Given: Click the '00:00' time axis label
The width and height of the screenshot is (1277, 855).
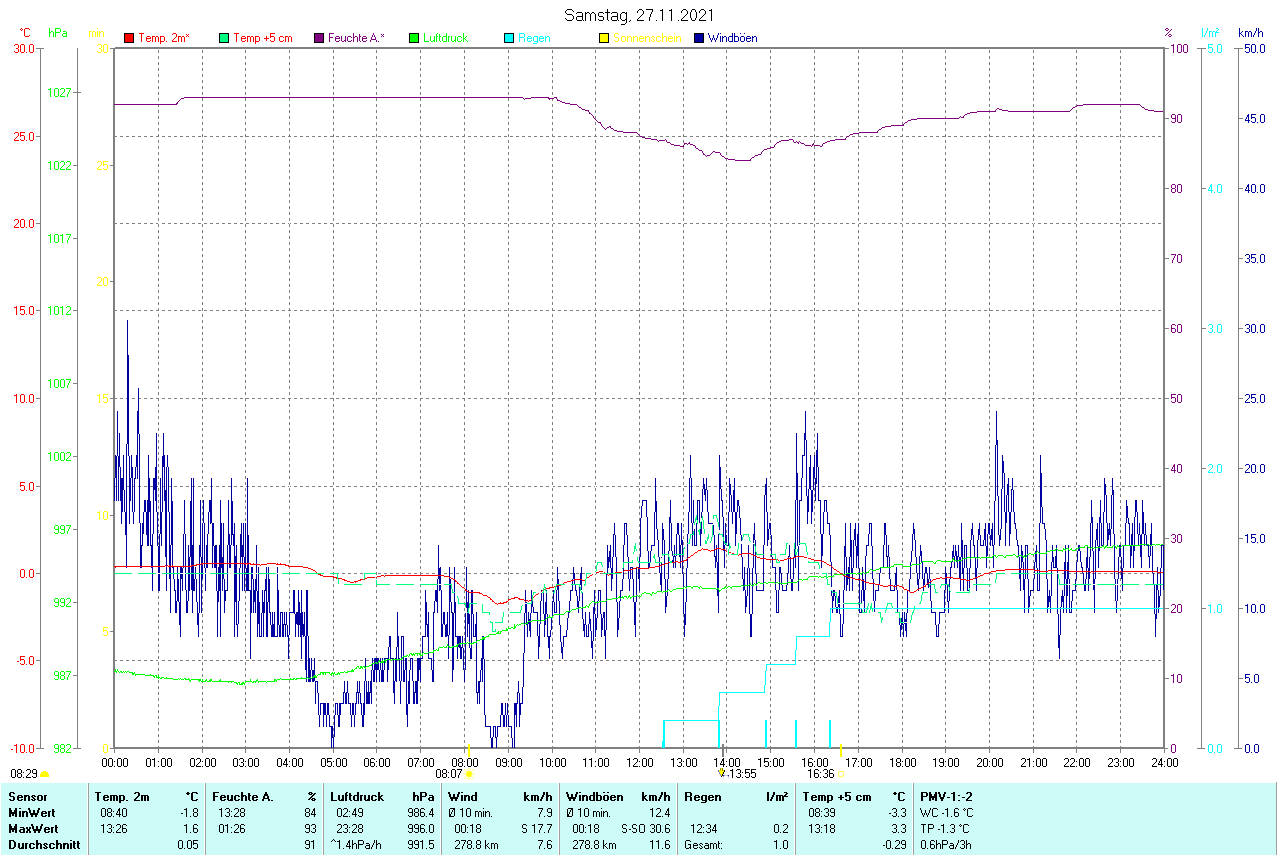Looking at the screenshot, I should click(x=115, y=763).
